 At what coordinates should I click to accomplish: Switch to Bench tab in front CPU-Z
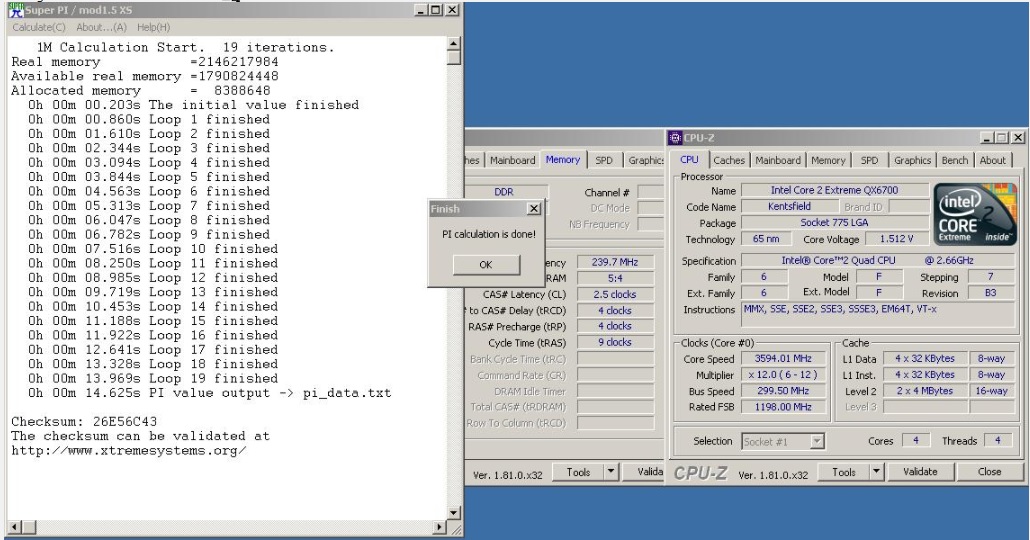(954, 160)
